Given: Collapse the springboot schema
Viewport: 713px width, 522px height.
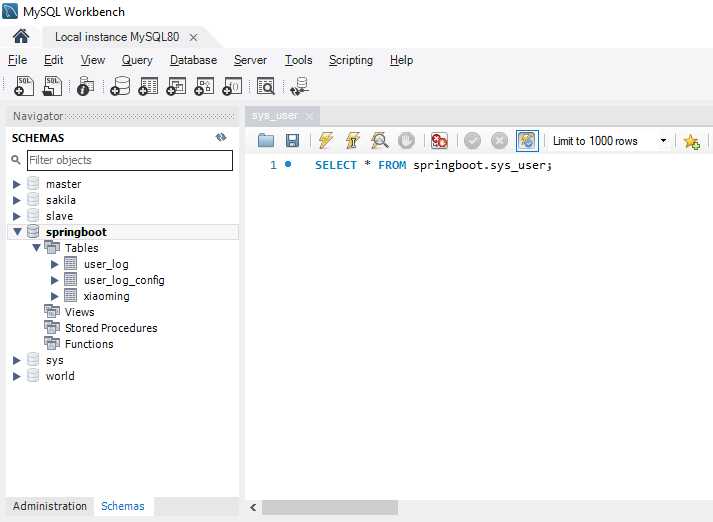Looking at the screenshot, I should [17, 231].
